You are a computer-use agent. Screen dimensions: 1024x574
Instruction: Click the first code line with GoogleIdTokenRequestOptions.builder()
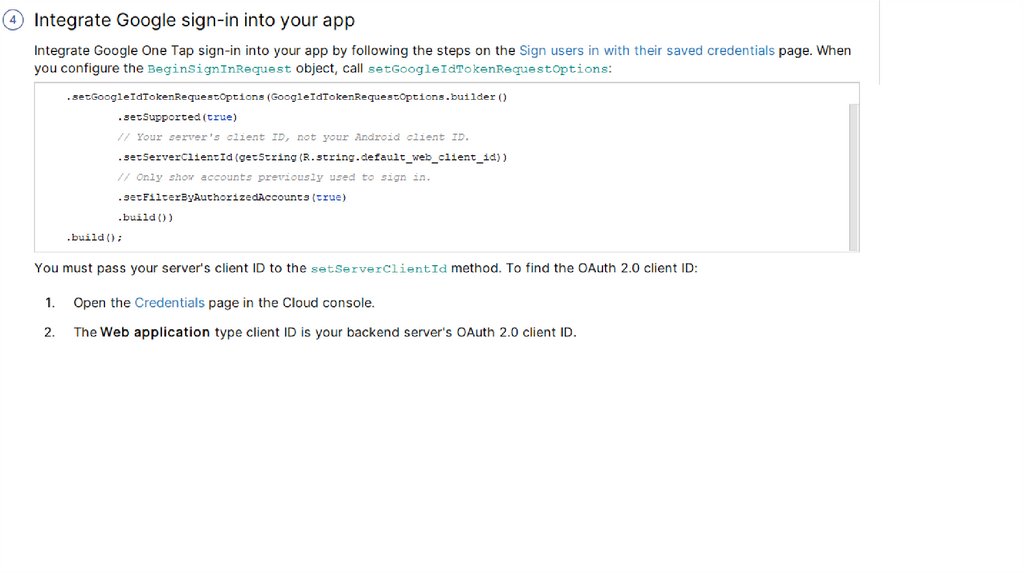click(x=287, y=97)
